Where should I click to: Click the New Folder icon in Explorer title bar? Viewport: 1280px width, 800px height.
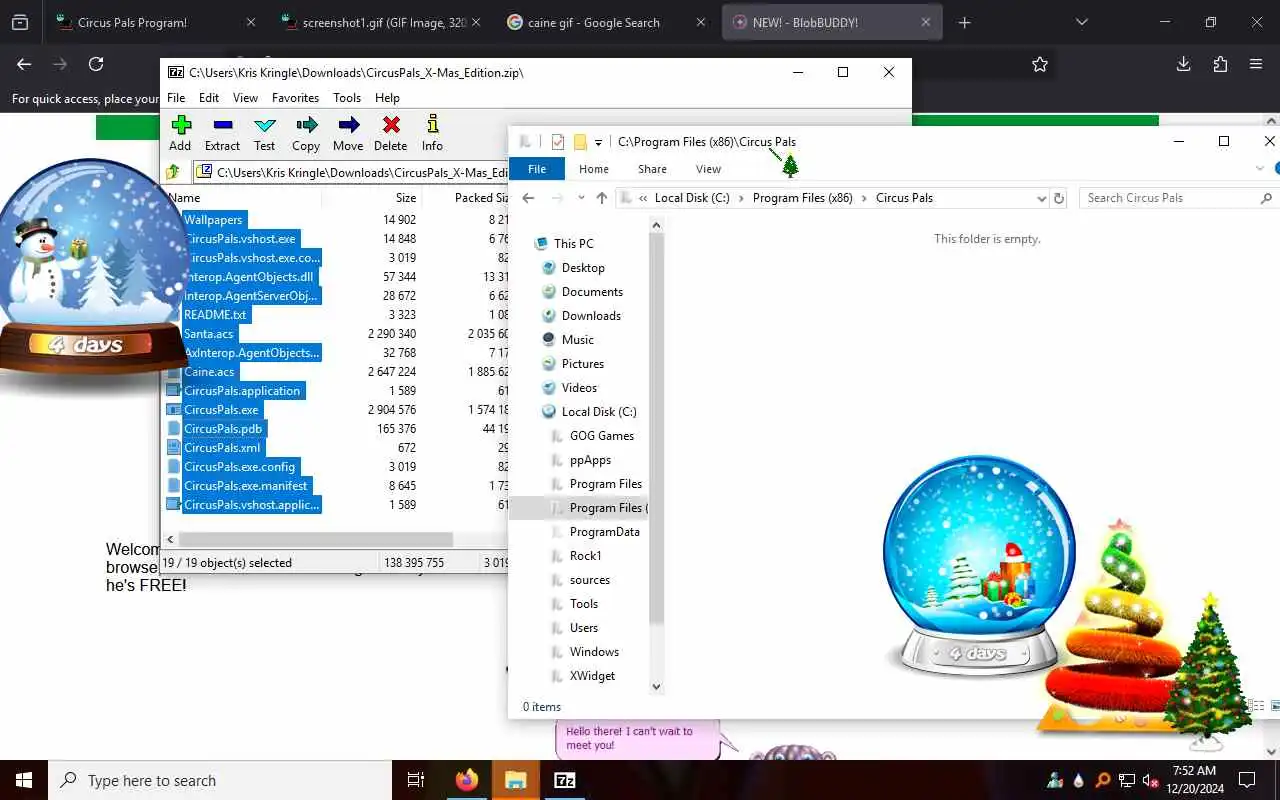[x=580, y=142]
